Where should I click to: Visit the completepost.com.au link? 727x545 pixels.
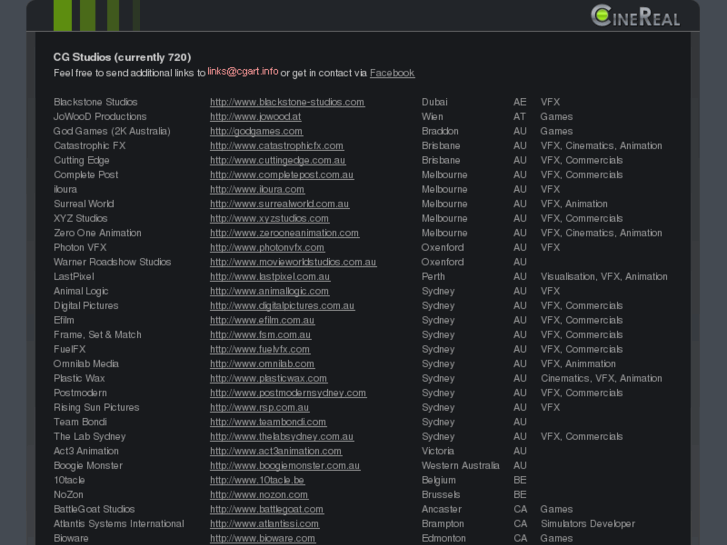pos(282,175)
